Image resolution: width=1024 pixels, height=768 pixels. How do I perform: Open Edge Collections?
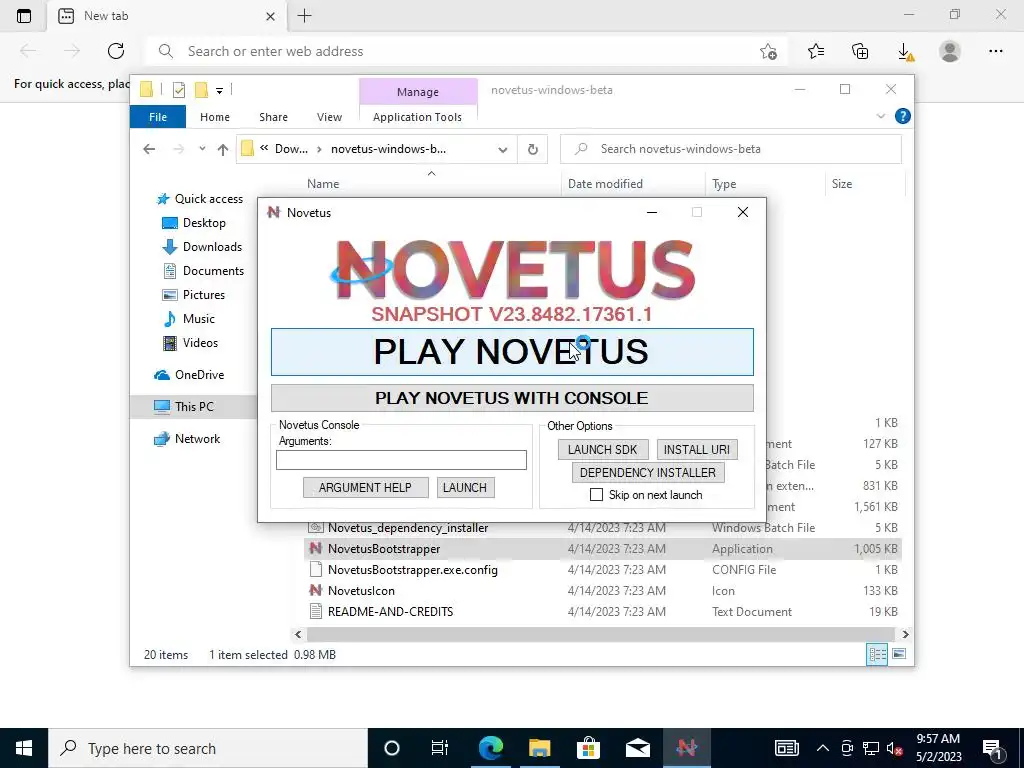[860, 51]
